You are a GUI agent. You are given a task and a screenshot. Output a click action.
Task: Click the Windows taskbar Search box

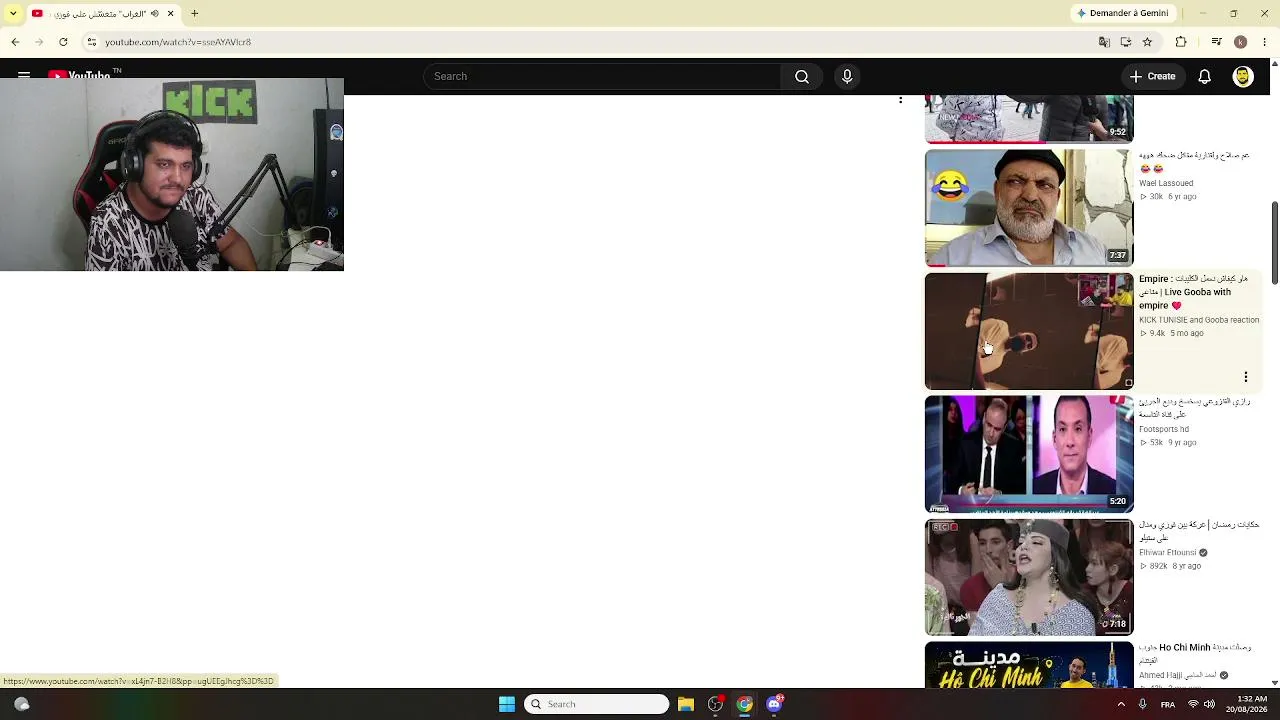[597, 704]
